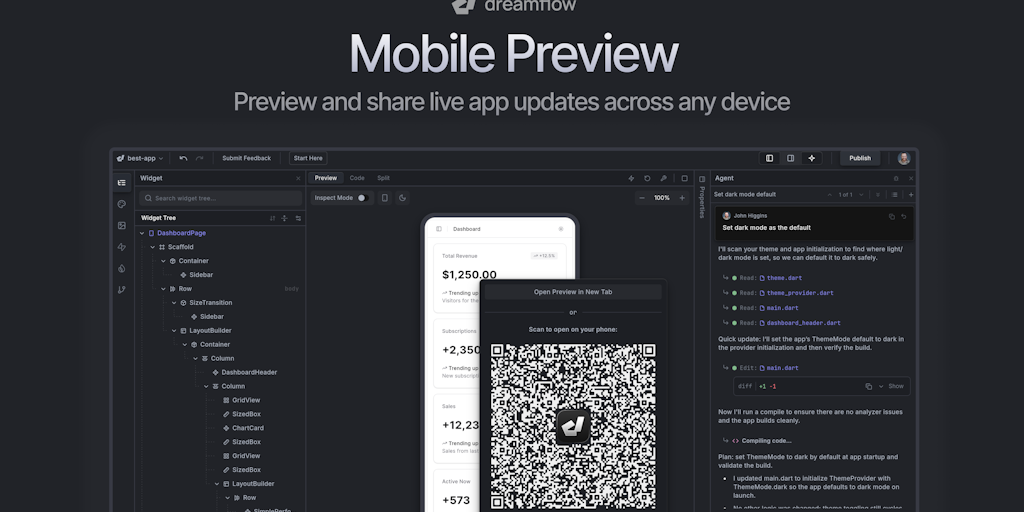
Task: Click Show on the diff block
Action: point(896,387)
